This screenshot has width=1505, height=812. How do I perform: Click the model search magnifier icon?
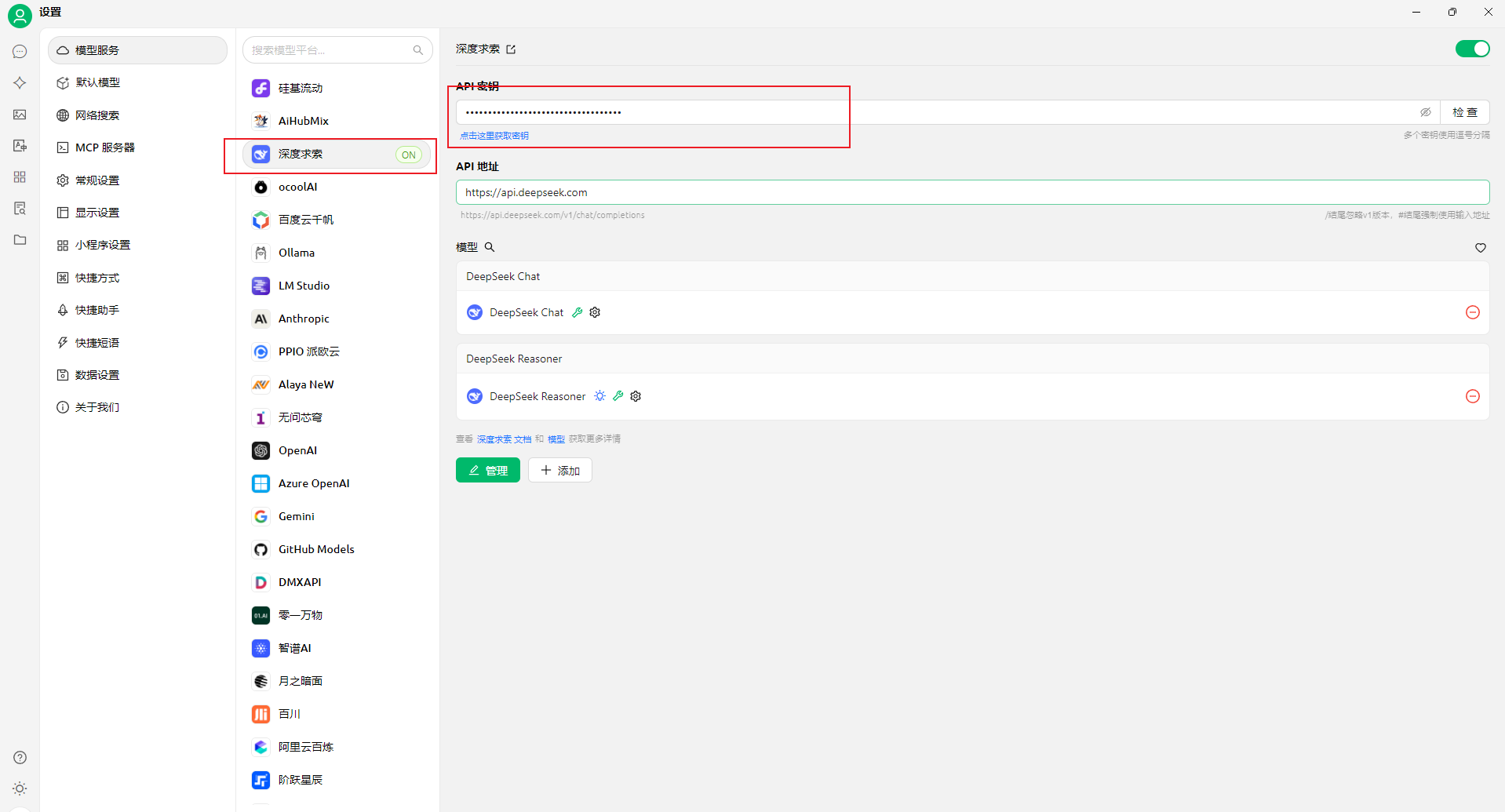(x=490, y=247)
